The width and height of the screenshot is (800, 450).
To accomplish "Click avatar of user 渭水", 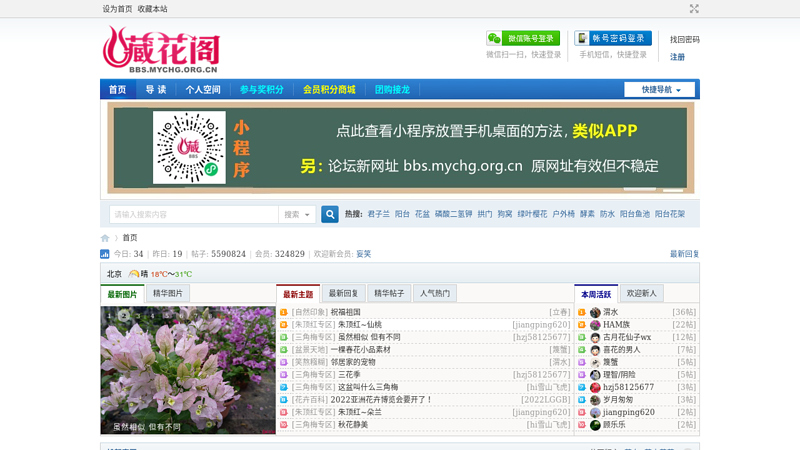I will (595, 312).
